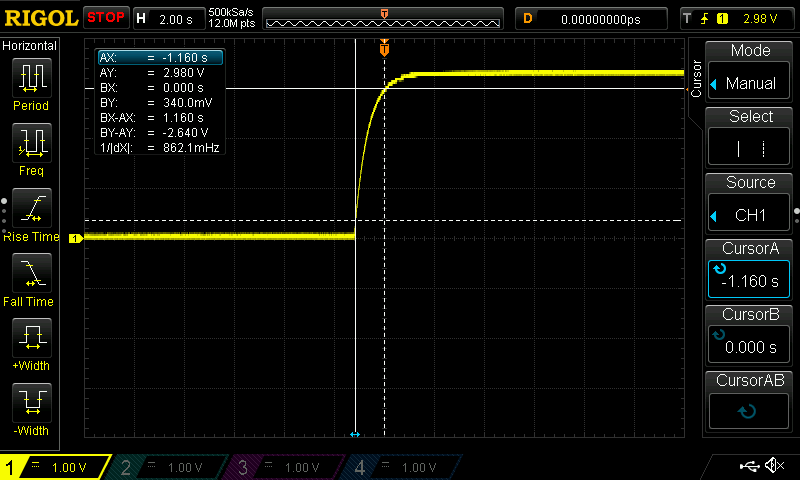
Task: Select the Period measurement icon
Action: pyautogui.click(x=31, y=78)
